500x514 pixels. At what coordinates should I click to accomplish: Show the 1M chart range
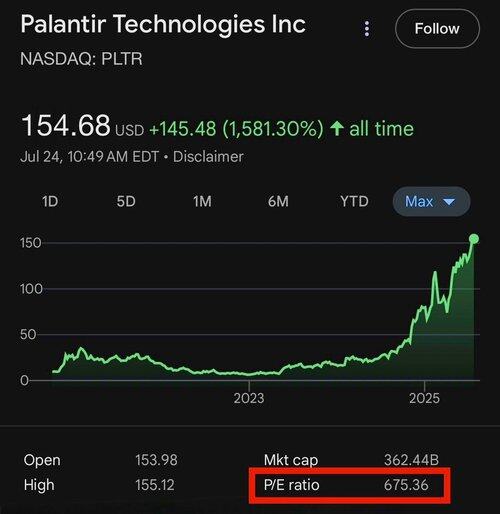tap(202, 201)
